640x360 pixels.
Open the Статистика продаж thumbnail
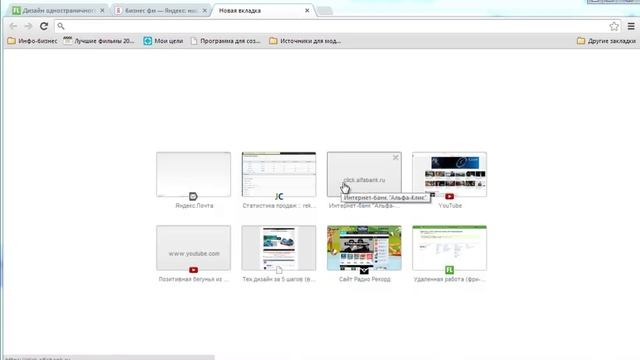tap(279, 174)
